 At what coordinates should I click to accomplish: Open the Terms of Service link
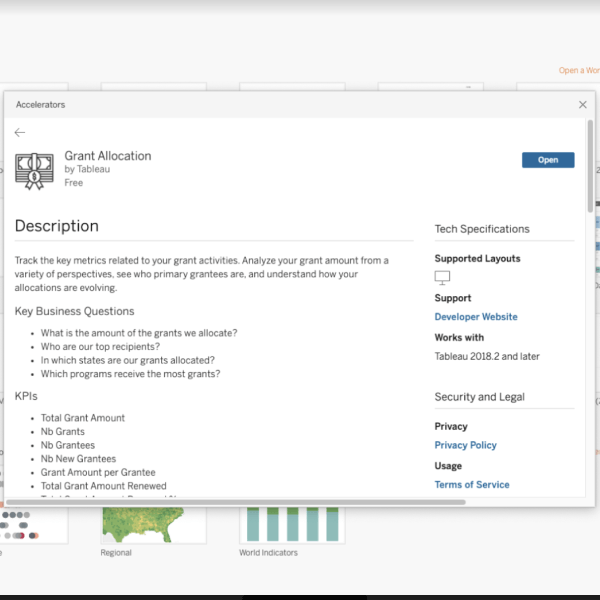(472, 485)
